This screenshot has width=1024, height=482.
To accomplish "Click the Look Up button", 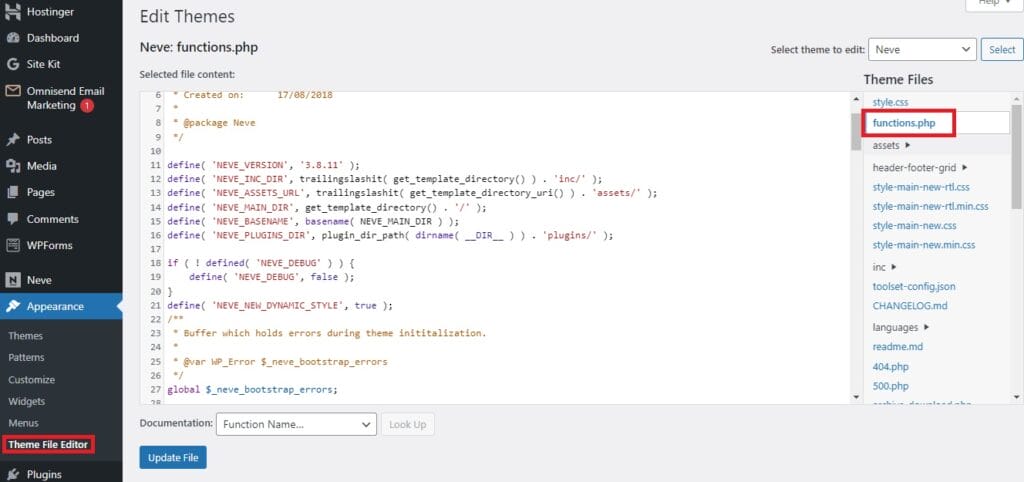I will tap(408, 424).
